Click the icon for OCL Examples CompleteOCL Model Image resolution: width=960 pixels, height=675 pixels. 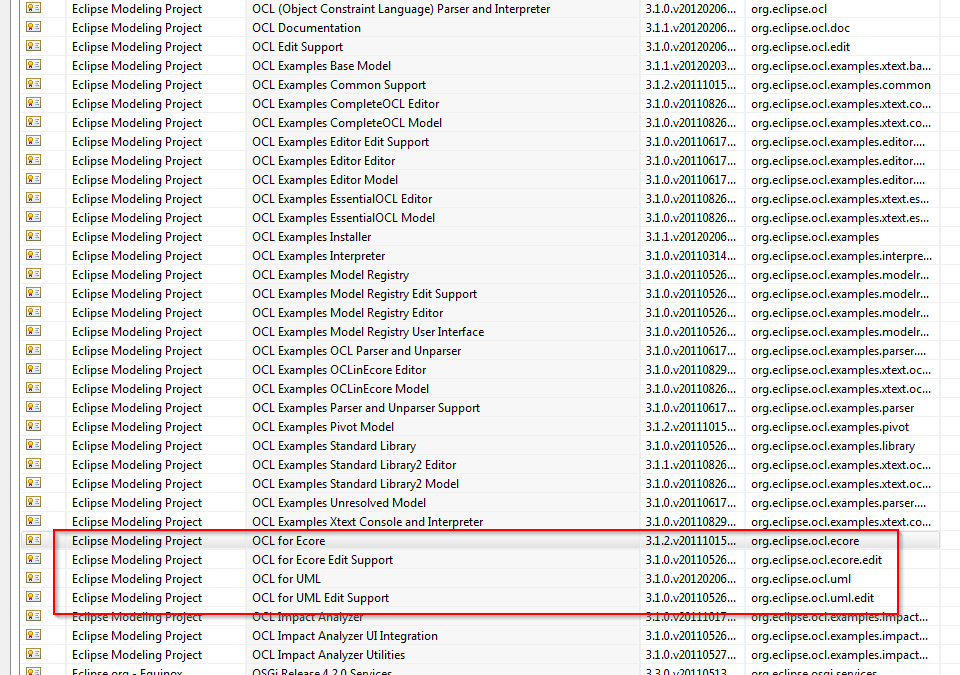coord(34,122)
